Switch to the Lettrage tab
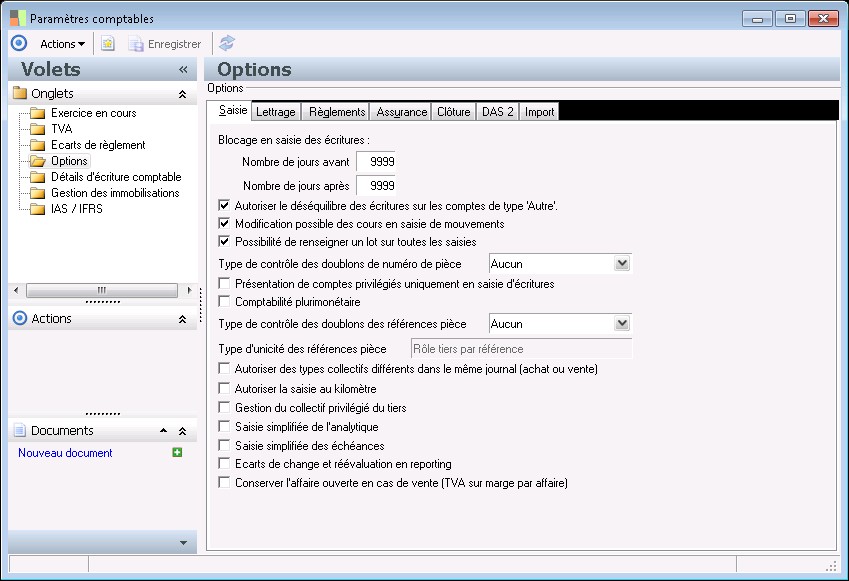The image size is (849, 581). [275, 112]
